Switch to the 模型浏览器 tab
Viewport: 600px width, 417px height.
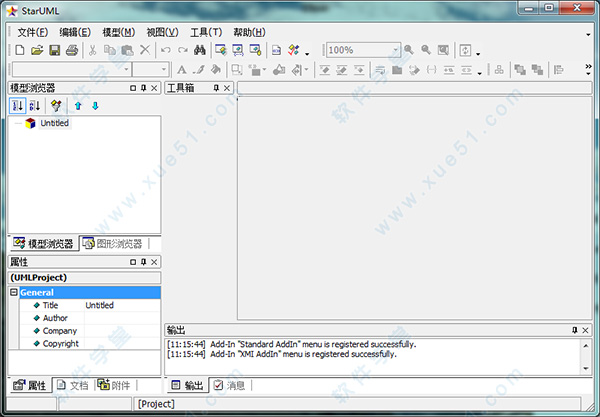(43, 244)
